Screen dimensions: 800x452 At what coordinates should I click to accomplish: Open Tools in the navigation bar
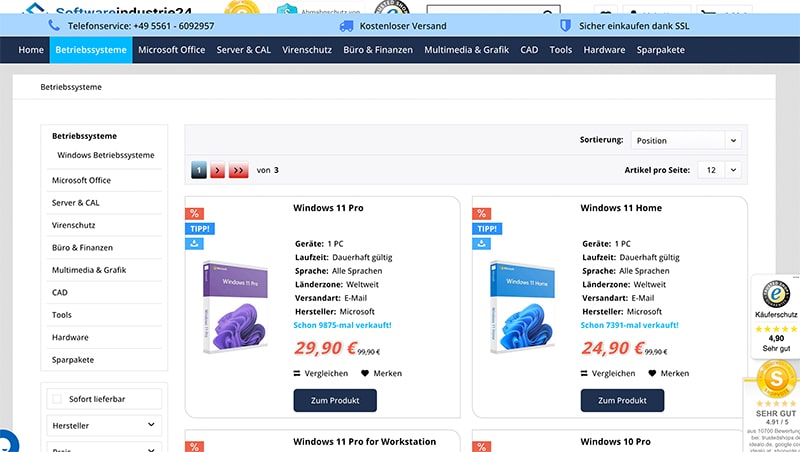(x=560, y=50)
